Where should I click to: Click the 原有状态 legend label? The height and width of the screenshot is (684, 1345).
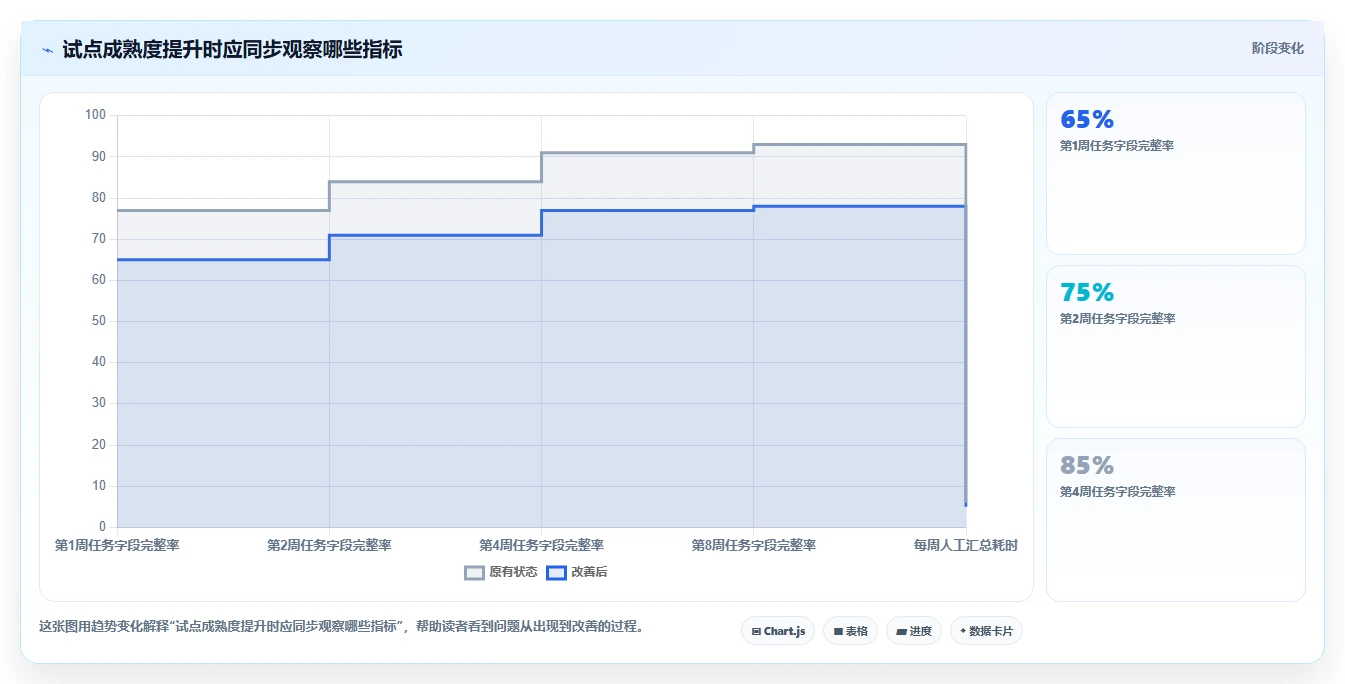tap(513, 573)
